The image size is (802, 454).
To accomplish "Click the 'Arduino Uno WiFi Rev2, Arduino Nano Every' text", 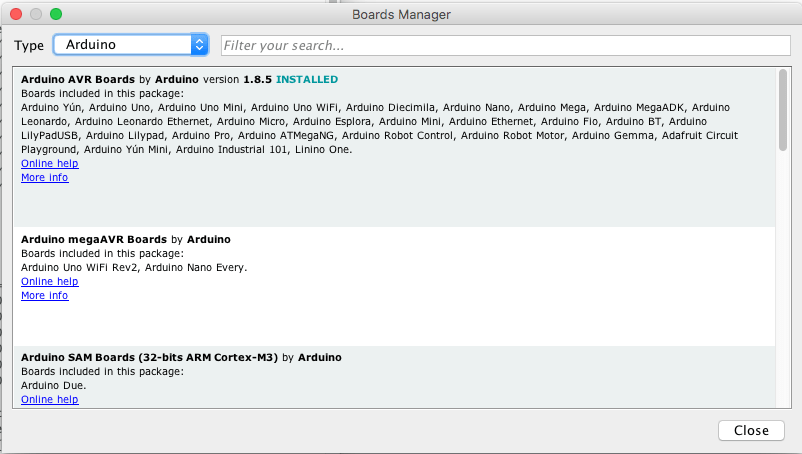I will tap(134, 267).
